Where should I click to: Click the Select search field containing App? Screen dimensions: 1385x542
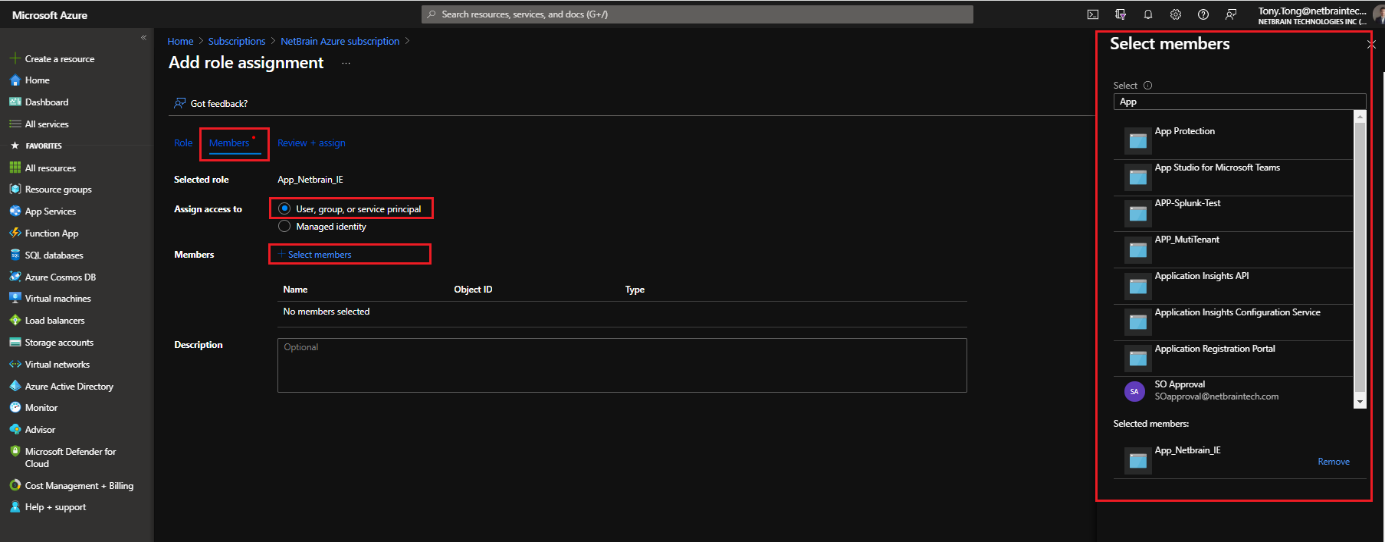point(1239,102)
